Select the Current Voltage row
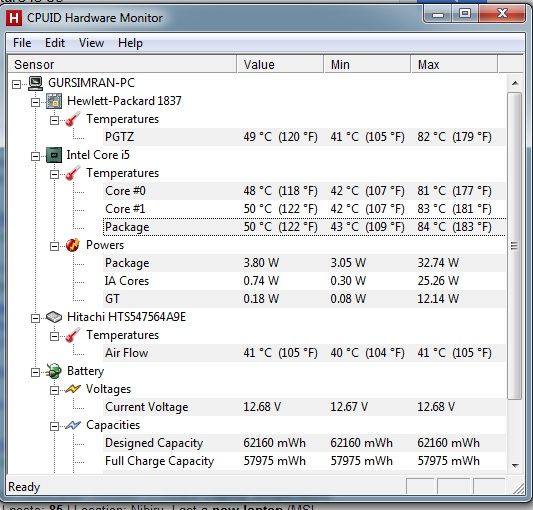Viewport: 533px width, 510px height. (304, 407)
